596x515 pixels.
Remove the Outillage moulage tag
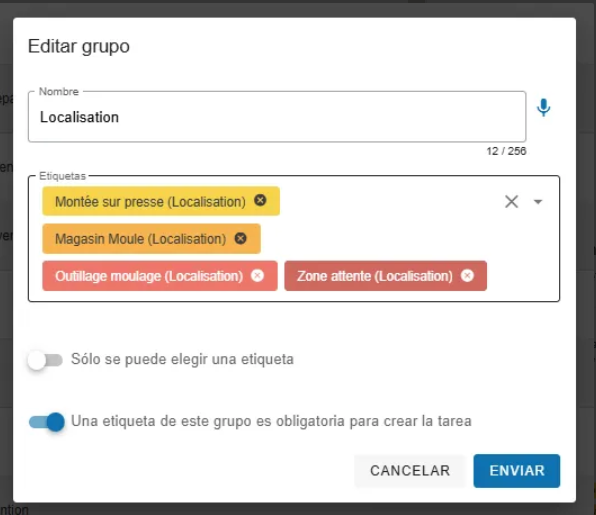[257, 276]
